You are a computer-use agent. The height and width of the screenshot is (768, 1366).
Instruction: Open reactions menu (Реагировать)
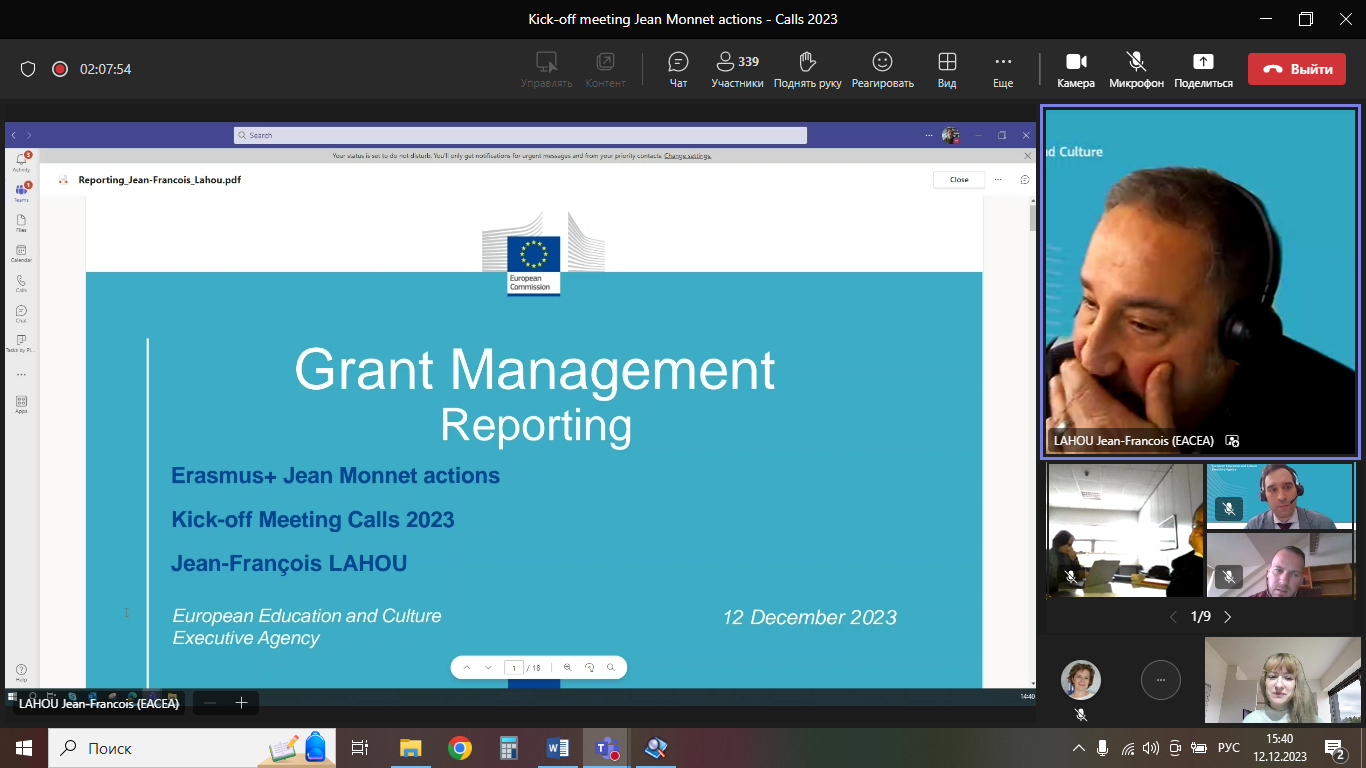[882, 70]
